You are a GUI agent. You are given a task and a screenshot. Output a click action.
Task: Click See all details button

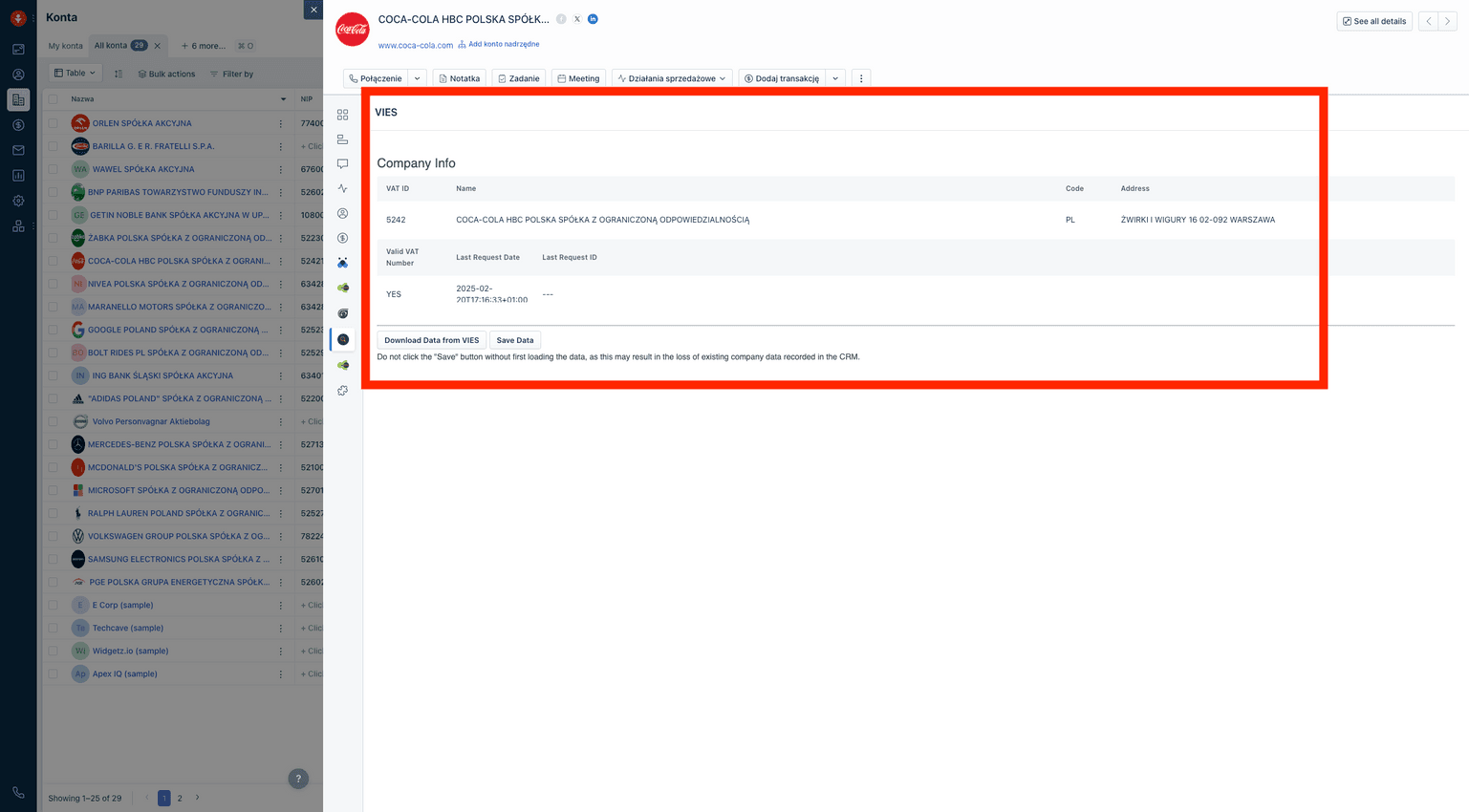click(1374, 21)
